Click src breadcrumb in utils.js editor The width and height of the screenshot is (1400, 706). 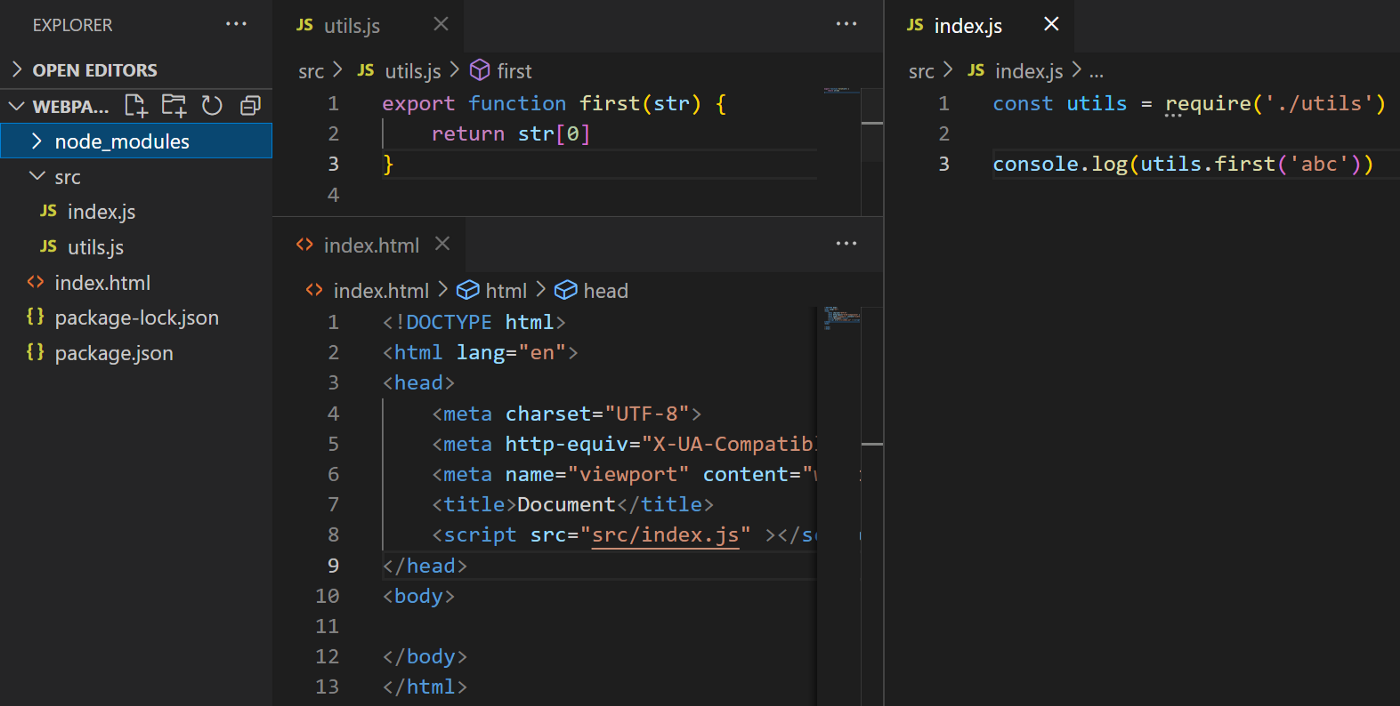point(311,71)
